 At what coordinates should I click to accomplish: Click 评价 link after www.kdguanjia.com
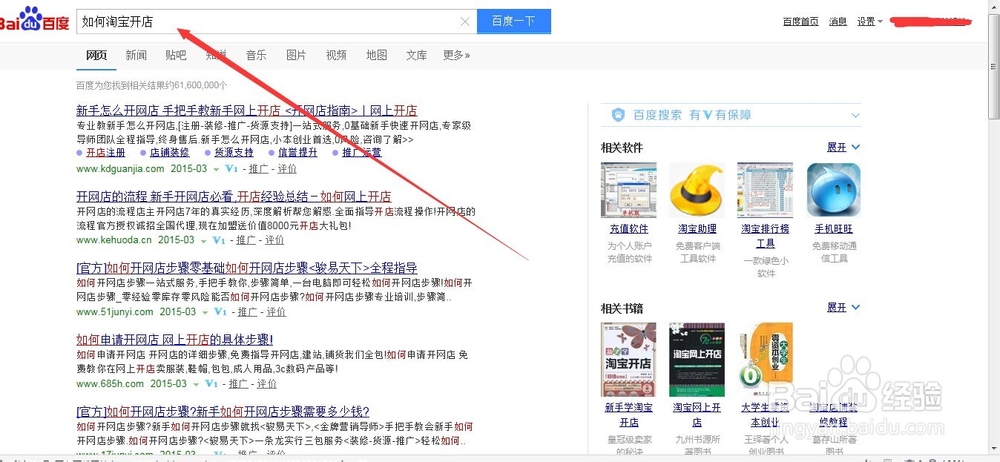pyautogui.click(x=287, y=169)
